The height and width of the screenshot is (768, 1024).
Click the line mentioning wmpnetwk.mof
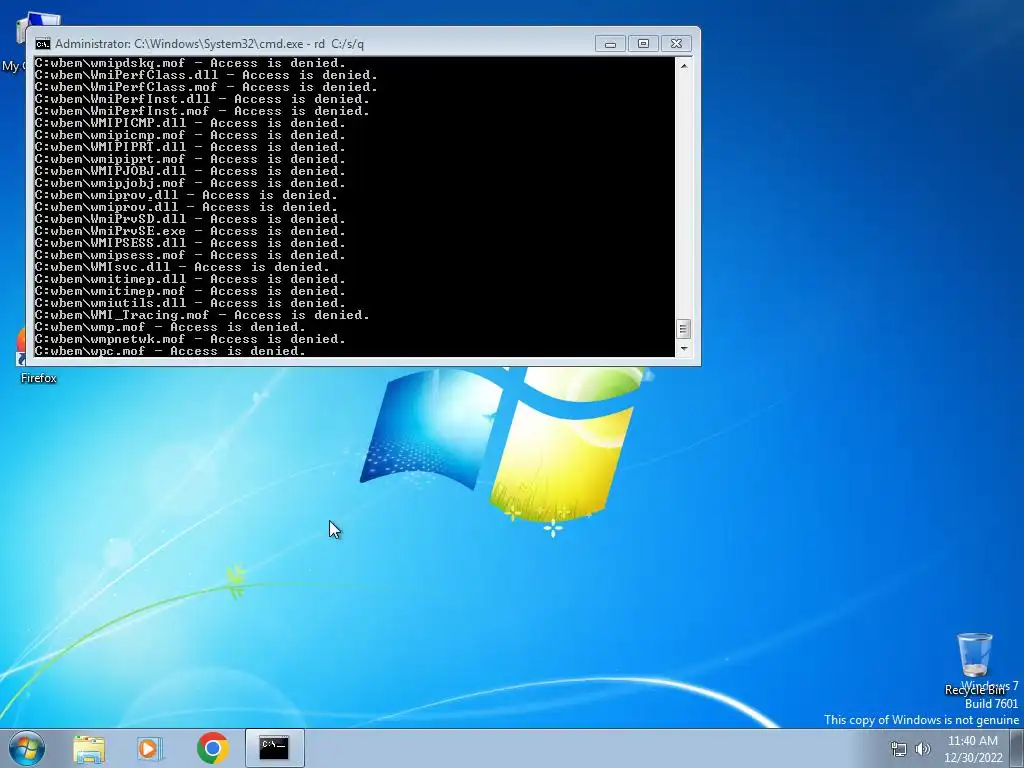[x=190, y=339]
